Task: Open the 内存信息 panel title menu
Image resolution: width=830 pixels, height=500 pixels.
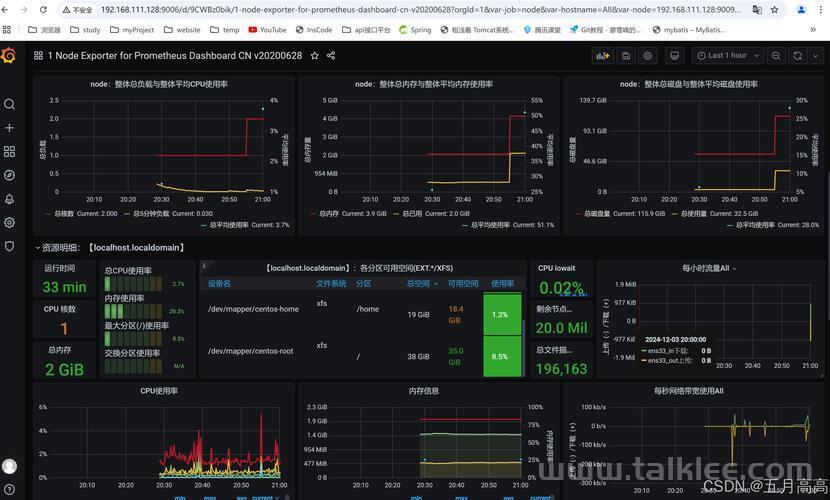Action: point(423,391)
